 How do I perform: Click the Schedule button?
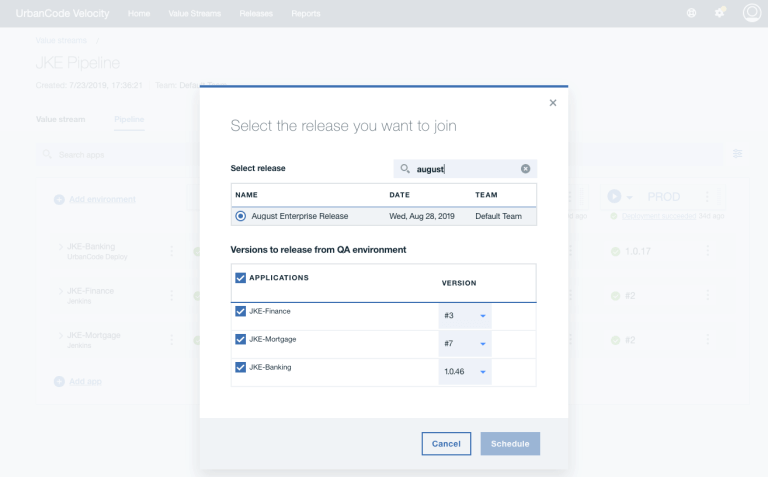(x=510, y=444)
